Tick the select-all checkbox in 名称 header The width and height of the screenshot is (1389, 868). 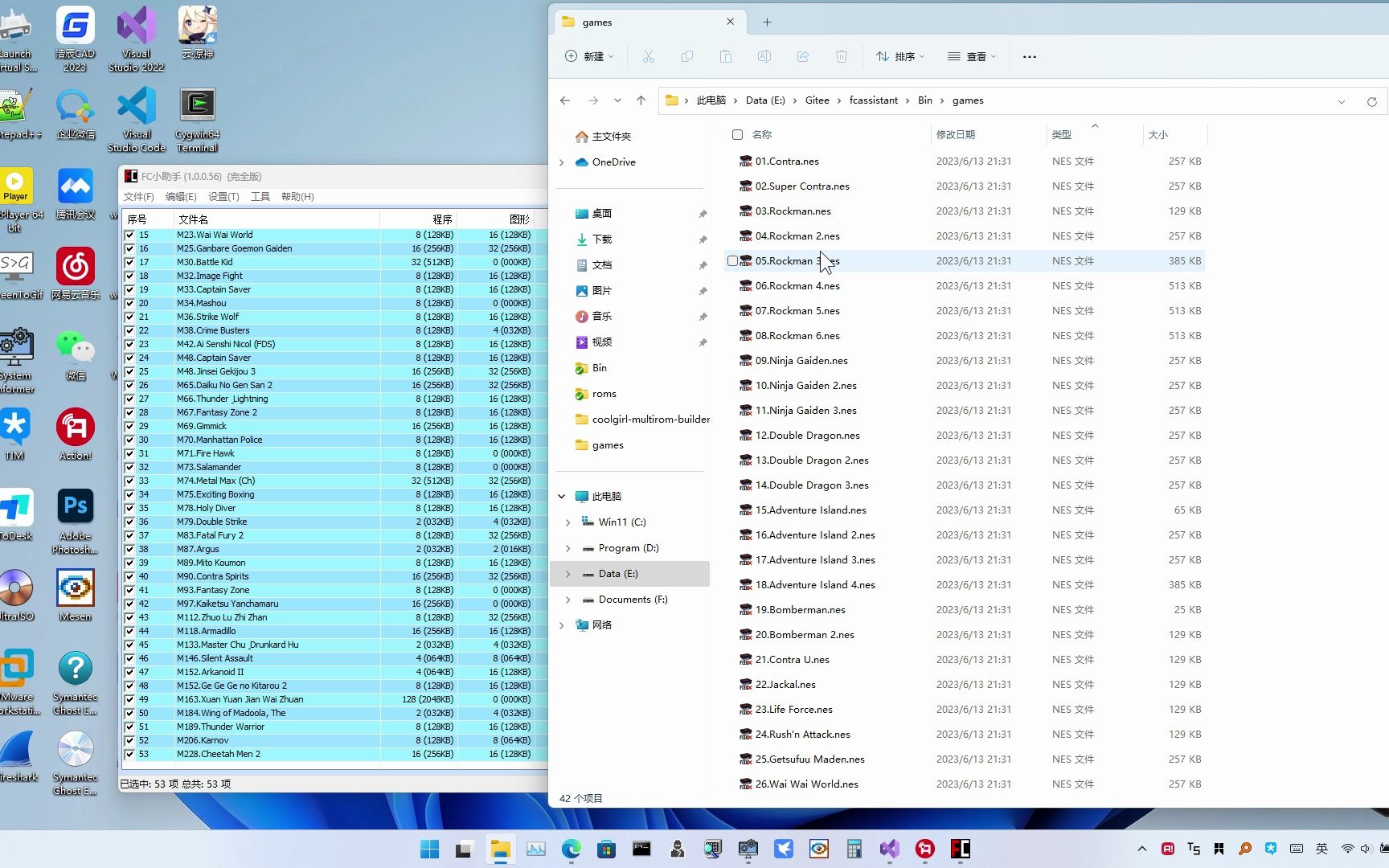point(737,135)
